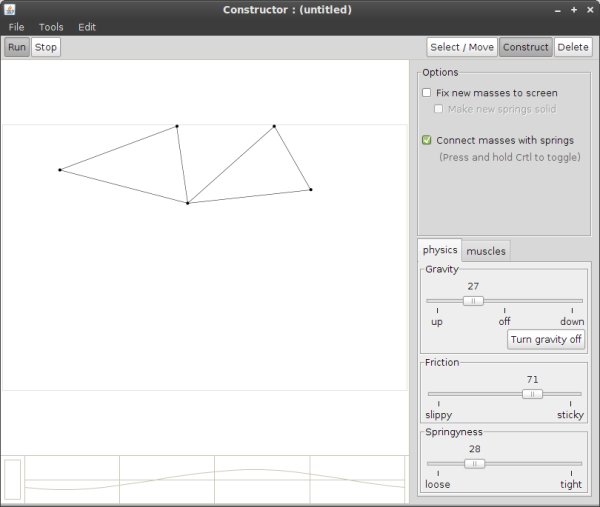
Task: Click the muscle wave graph at bottom
Action: coord(214,479)
